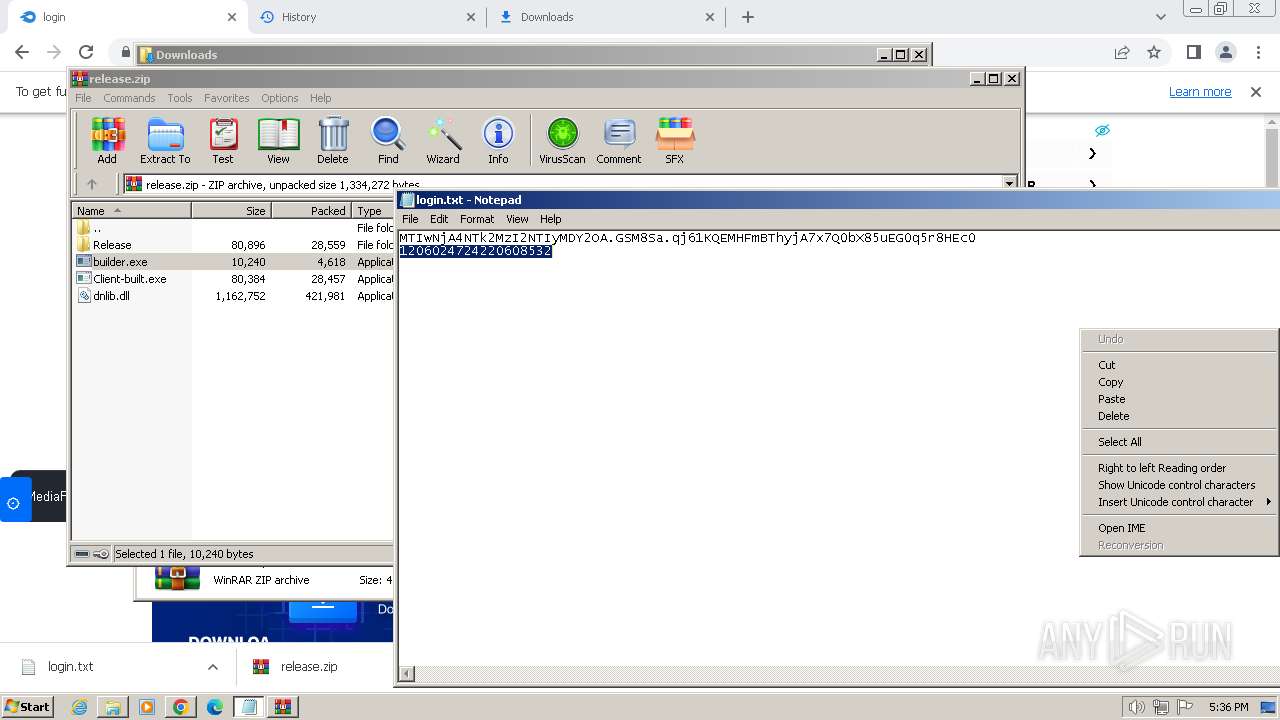Bookmark the page with star icon

1154,52
